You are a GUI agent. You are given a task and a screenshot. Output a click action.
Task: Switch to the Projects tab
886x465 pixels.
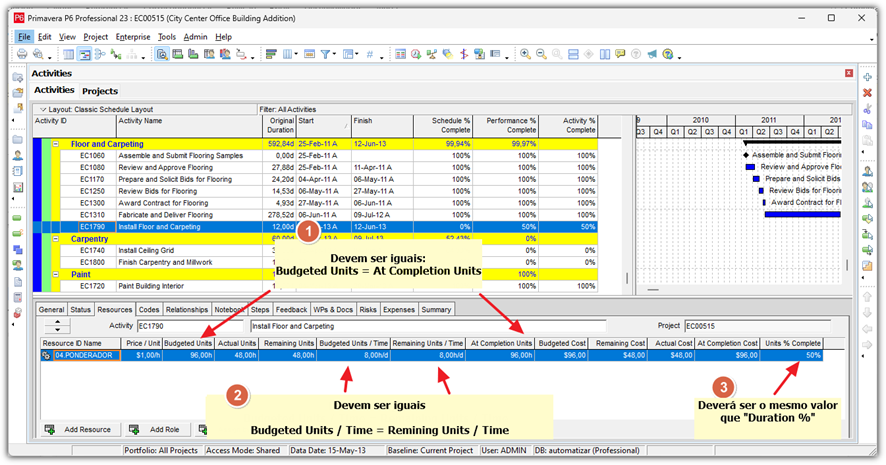tap(100, 91)
